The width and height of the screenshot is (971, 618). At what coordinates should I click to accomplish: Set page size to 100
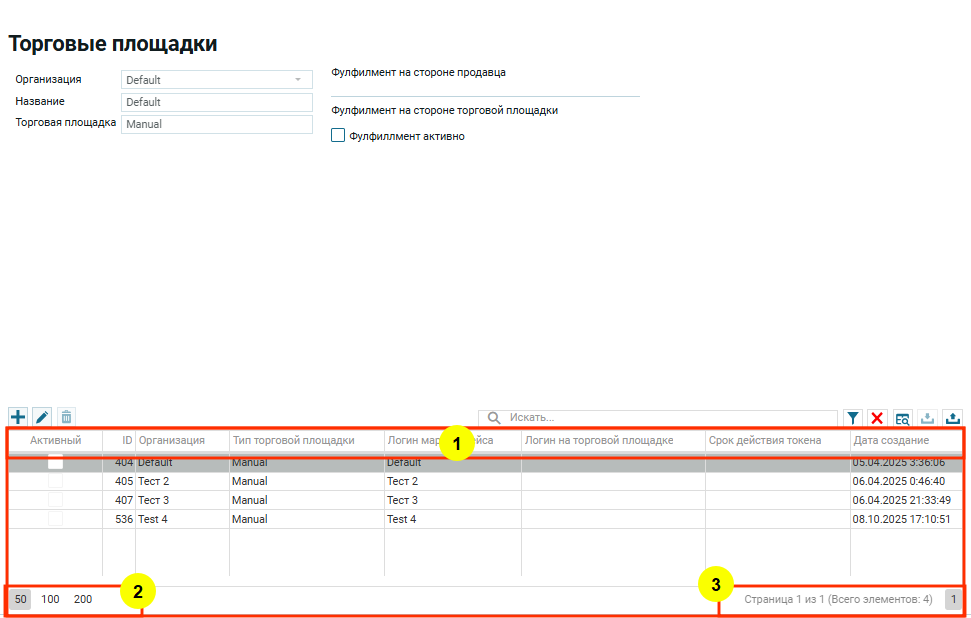(51, 599)
